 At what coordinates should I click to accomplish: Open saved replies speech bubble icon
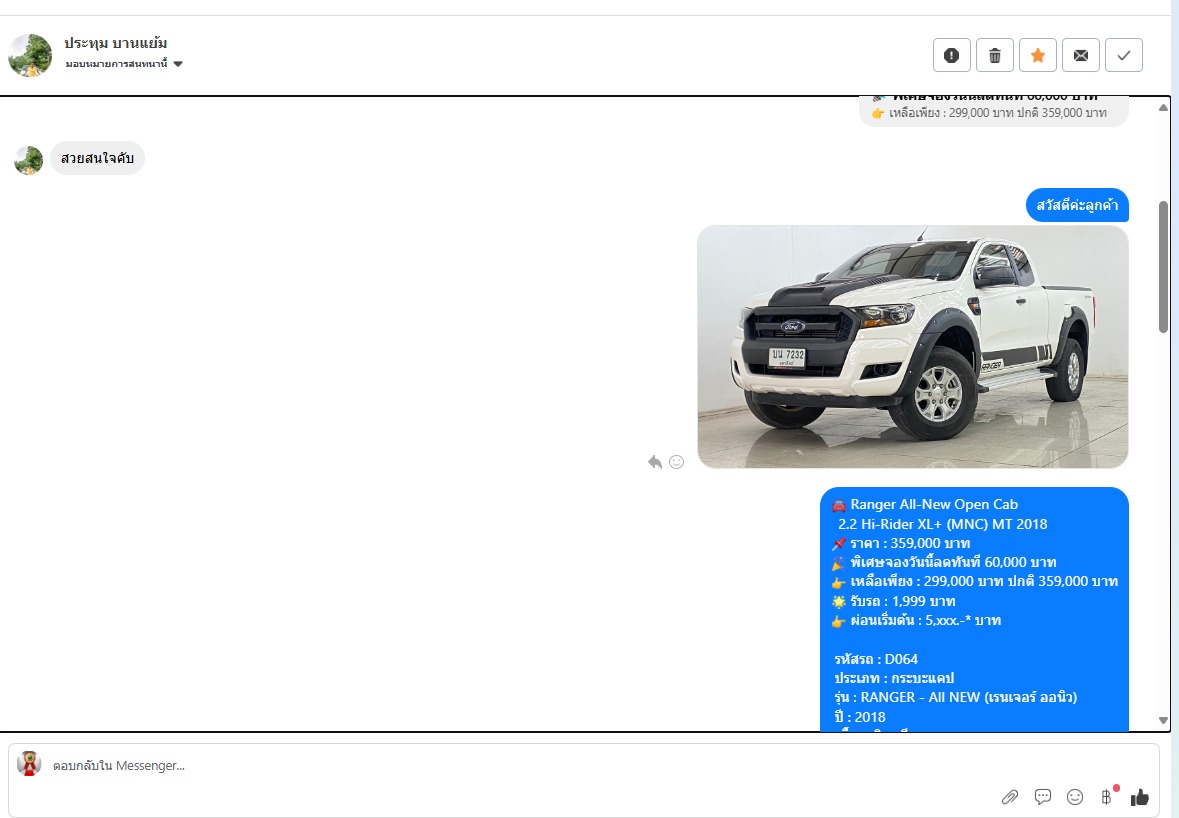(1043, 797)
